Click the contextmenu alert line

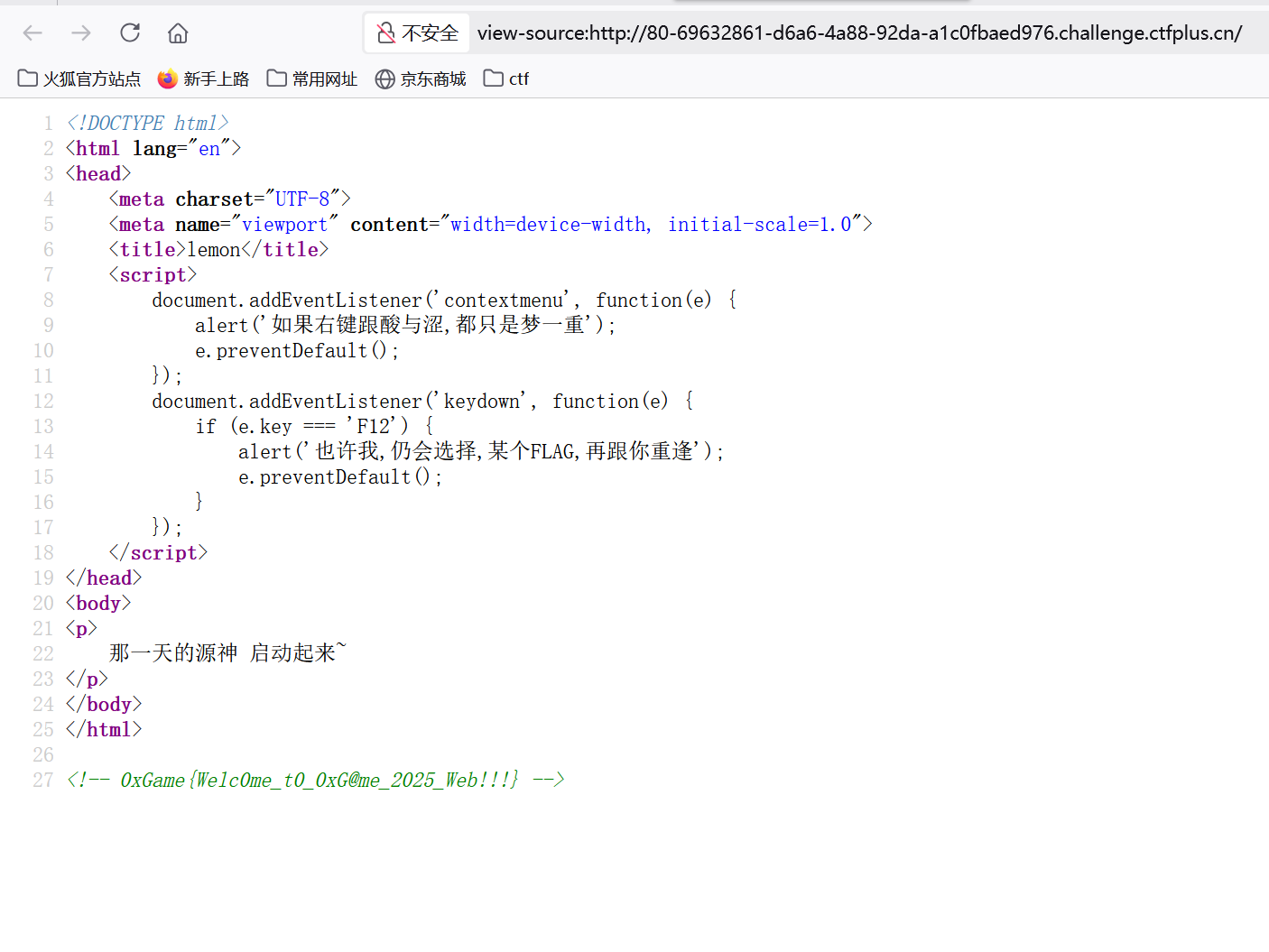click(404, 326)
